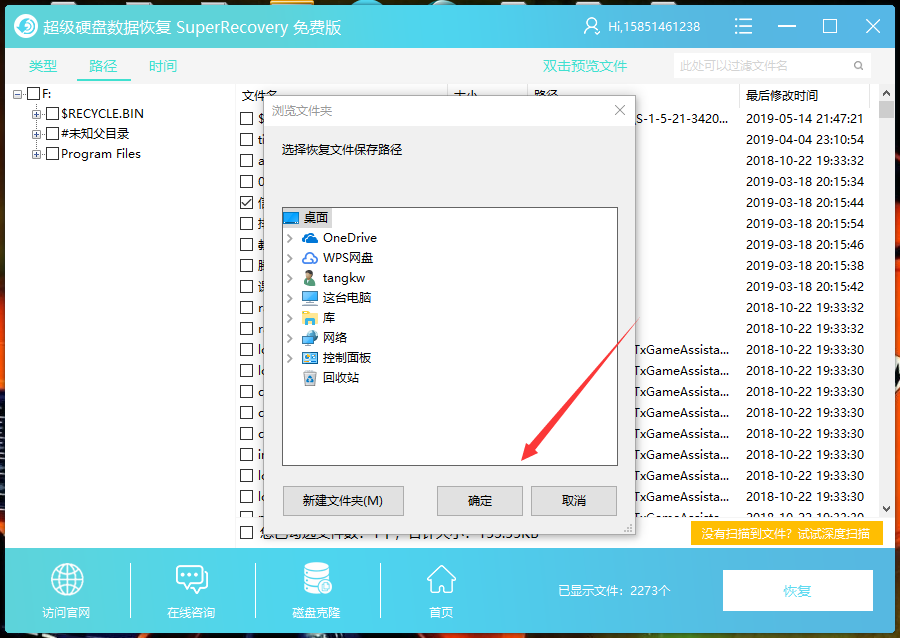The height and width of the screenshot is (638, 900).
Task: Check the #未知父目录 folder checkbox
Action: click(53, 134)
